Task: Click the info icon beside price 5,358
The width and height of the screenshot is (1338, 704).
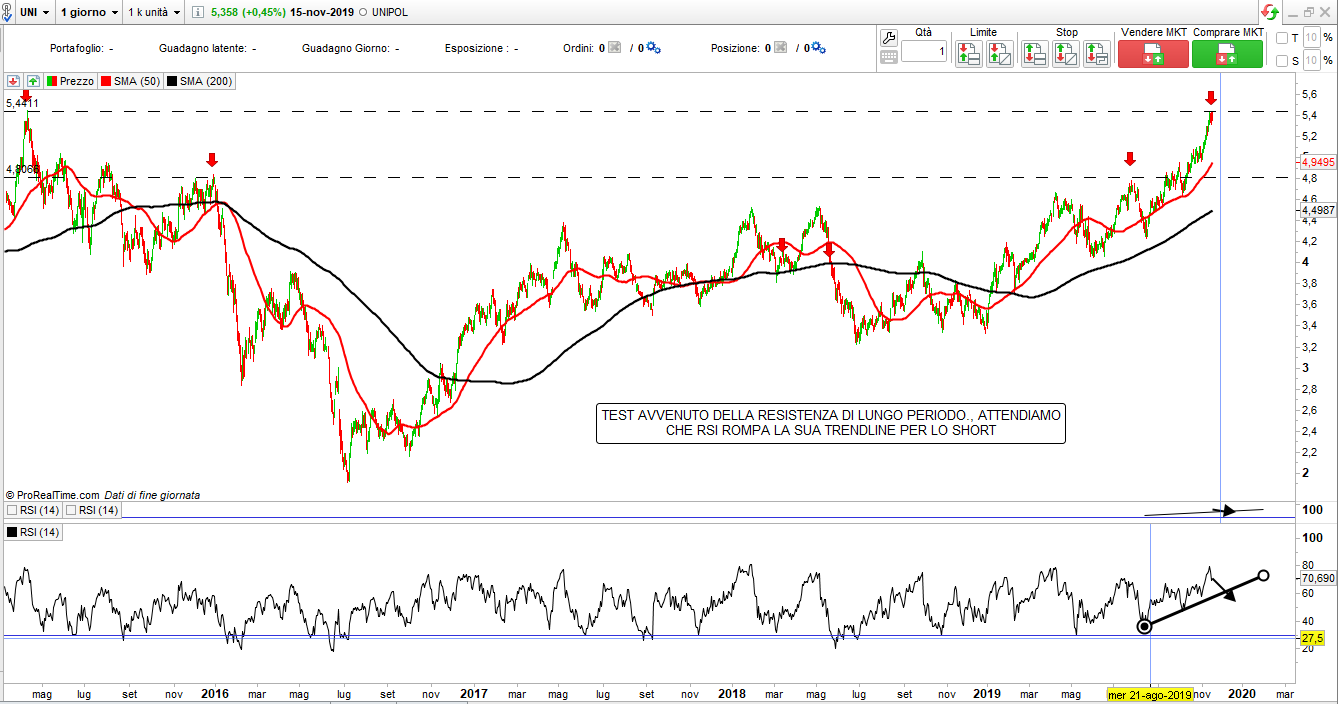Action: coord(198,13)
